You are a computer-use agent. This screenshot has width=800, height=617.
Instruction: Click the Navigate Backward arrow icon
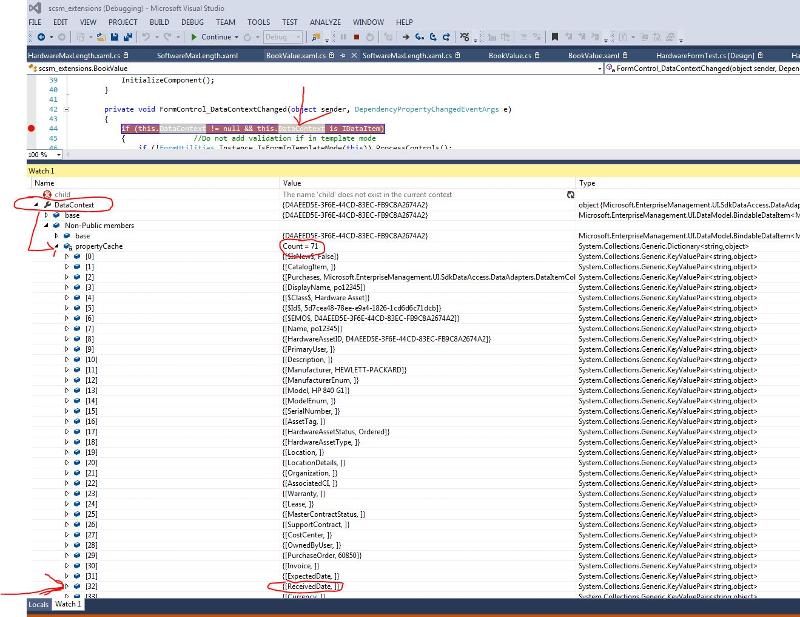[41, 37]
